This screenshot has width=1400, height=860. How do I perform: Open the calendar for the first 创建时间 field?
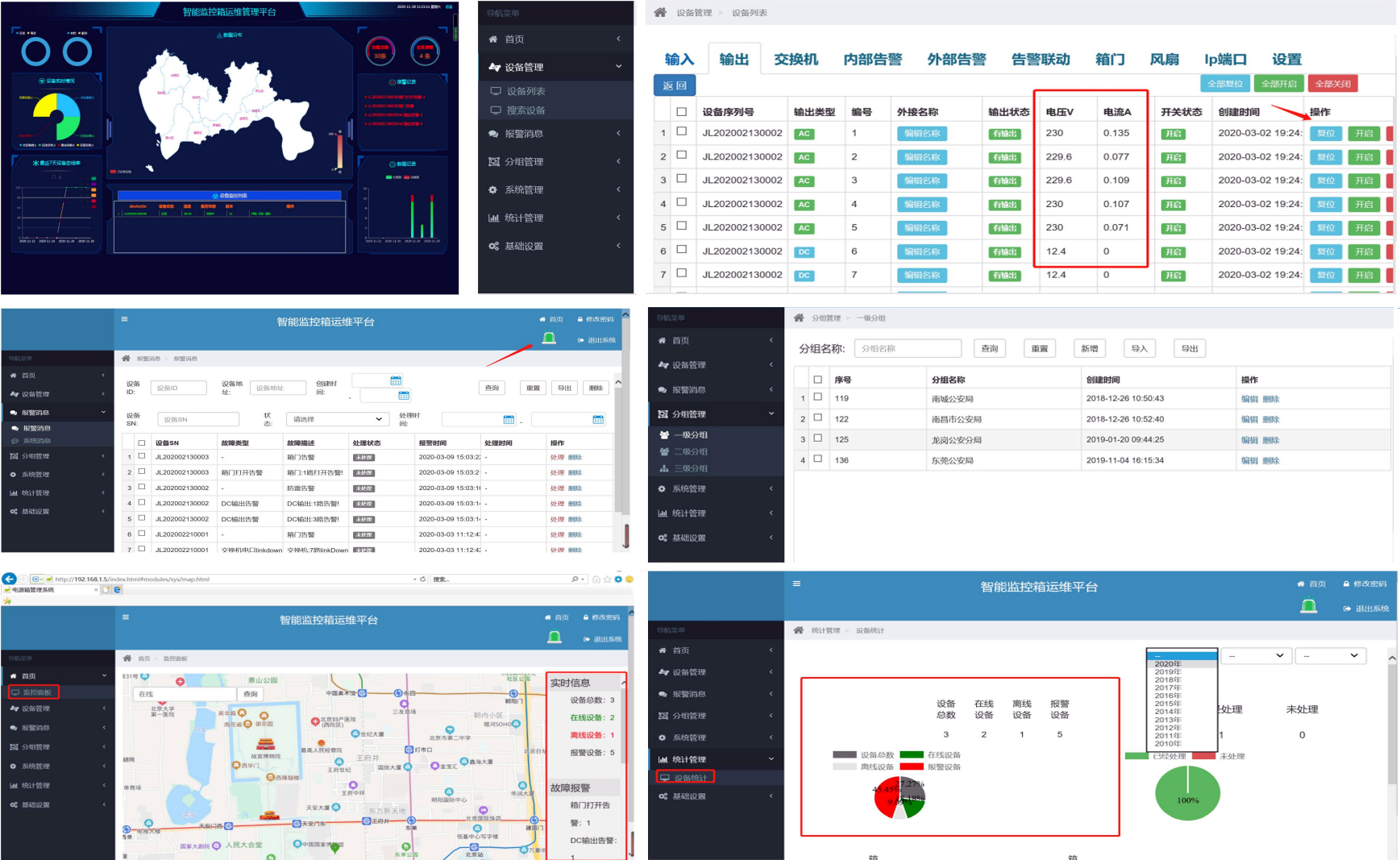tap(396, 380)
